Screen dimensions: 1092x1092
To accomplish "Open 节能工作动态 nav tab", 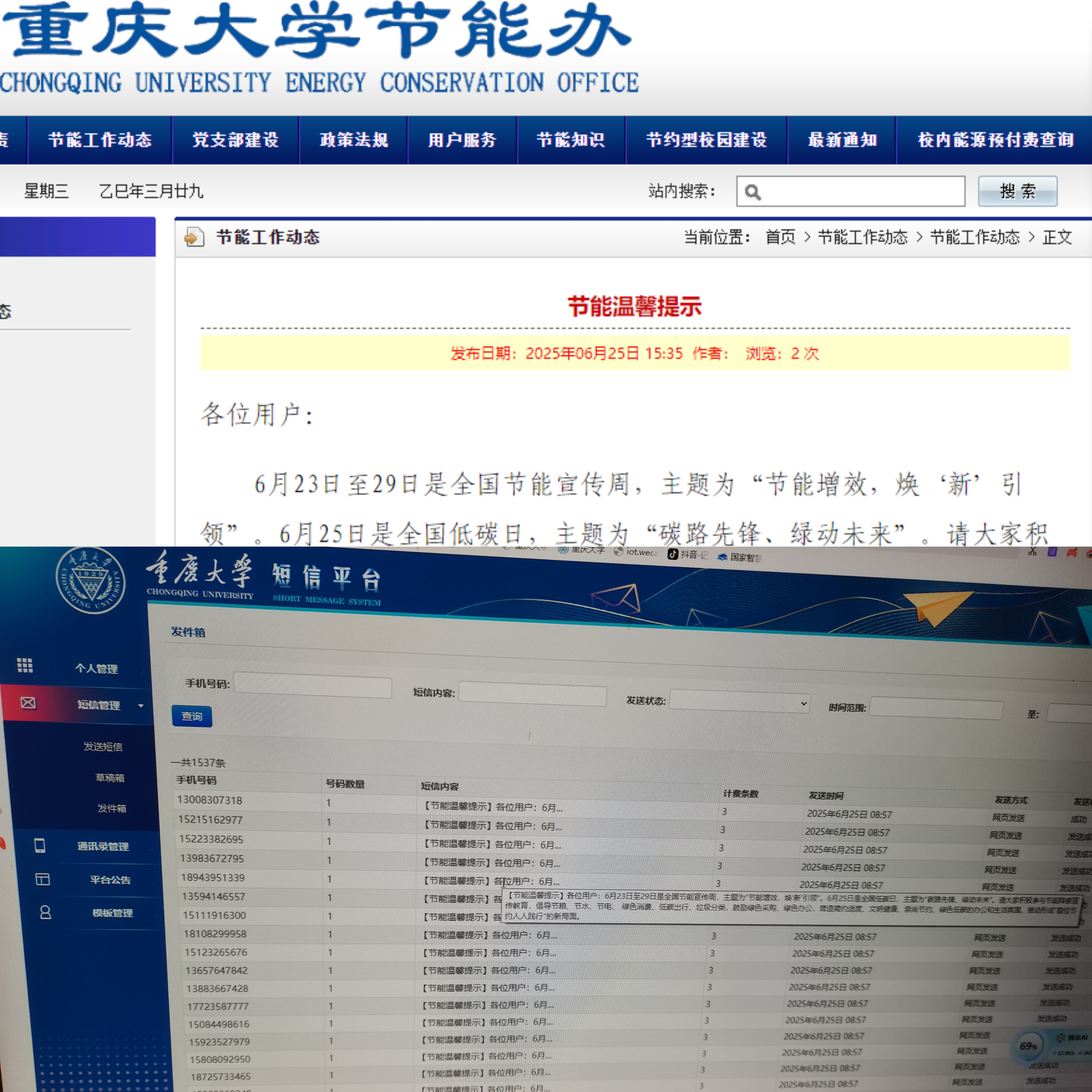I will tap(99, 140).
